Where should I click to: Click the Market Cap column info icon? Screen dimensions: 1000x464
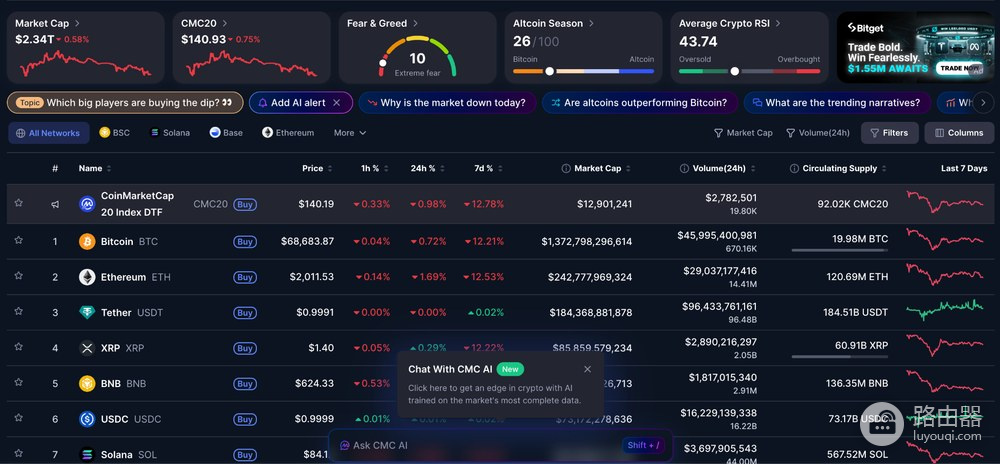click(x=566, y=168)
